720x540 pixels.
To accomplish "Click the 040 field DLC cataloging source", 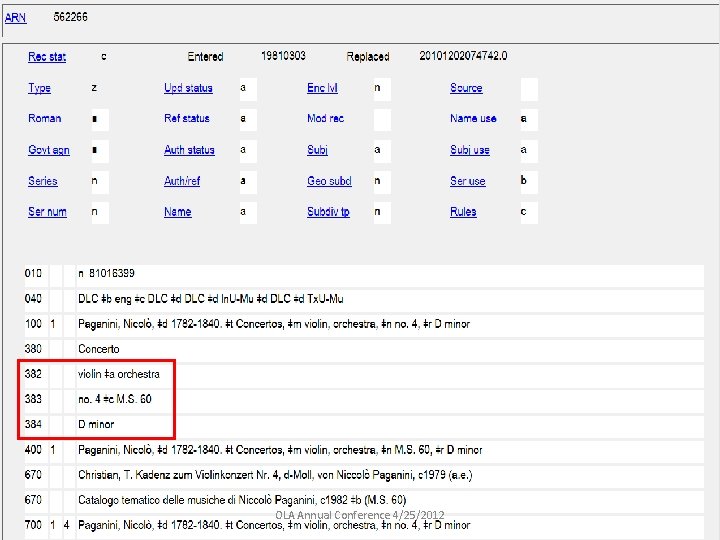I will tap(390, 299).
